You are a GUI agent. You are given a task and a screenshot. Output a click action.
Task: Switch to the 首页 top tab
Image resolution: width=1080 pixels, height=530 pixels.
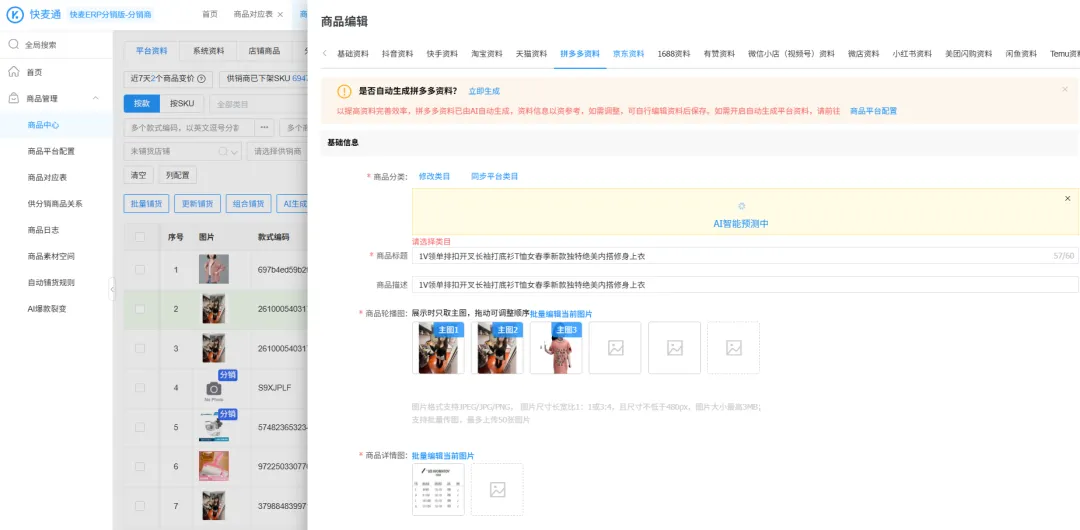210,14
